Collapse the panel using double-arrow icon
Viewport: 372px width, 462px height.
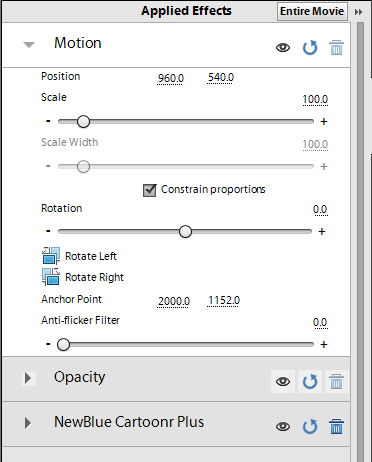click(x=358, y=12)
